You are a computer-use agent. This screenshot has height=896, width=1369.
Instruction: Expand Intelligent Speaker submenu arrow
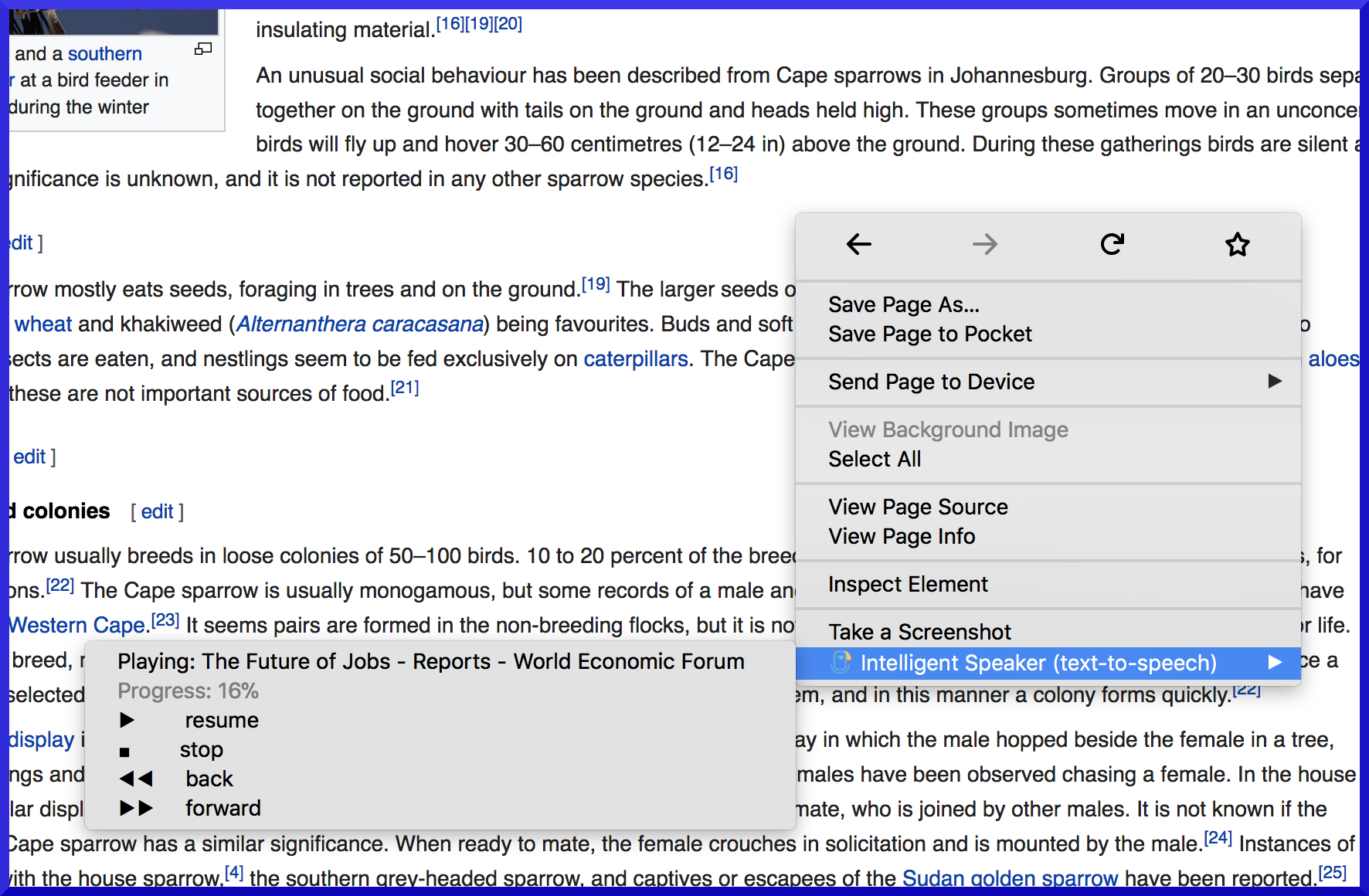pyautogui.click(x=1275, y=662)
